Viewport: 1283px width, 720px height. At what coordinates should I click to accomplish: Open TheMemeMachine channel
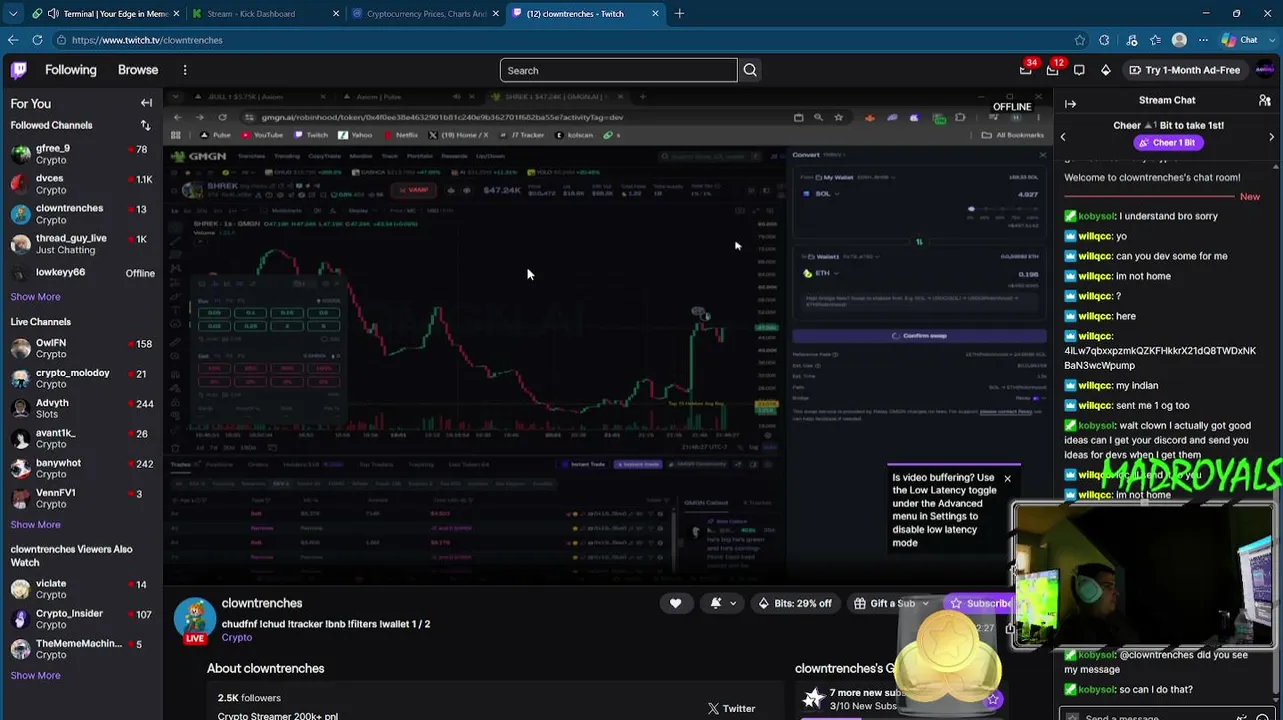(x=80, y=649)
